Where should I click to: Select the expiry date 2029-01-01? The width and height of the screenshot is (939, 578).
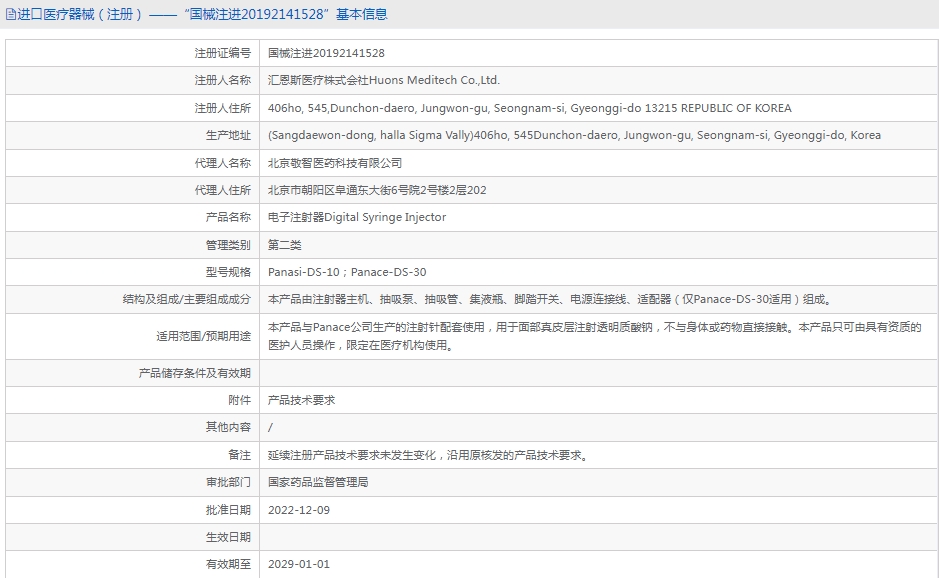(299, 564)
